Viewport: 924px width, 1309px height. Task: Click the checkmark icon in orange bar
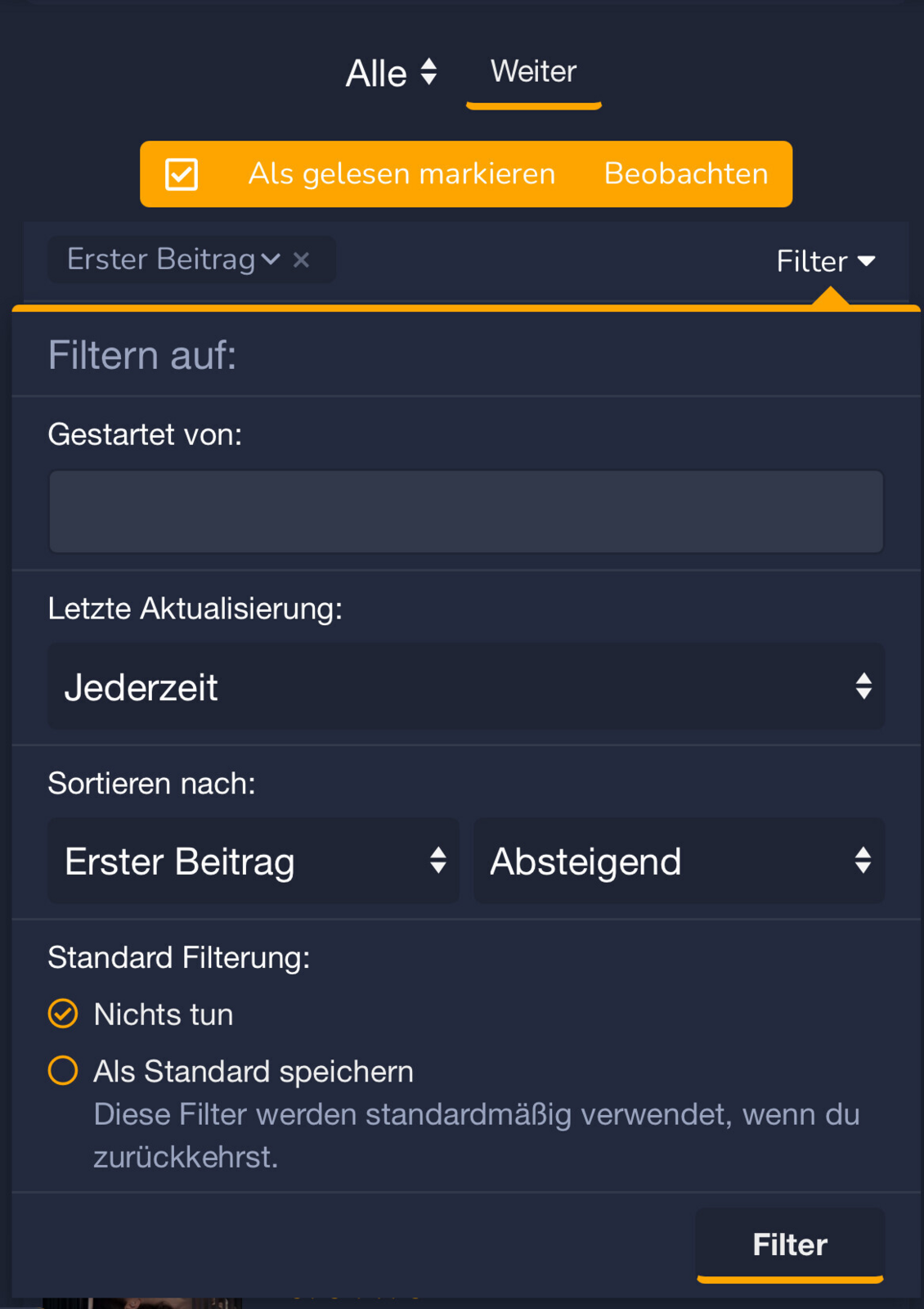[x=182, y=174]
